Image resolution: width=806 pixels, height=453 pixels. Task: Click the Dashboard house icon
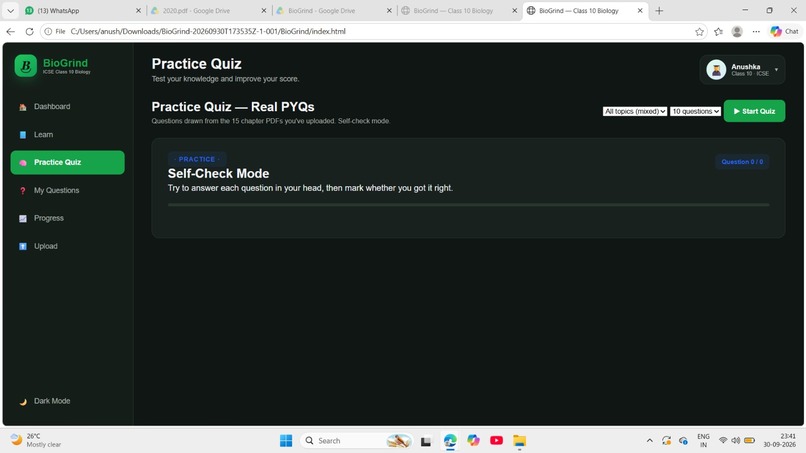click(23, 107)
